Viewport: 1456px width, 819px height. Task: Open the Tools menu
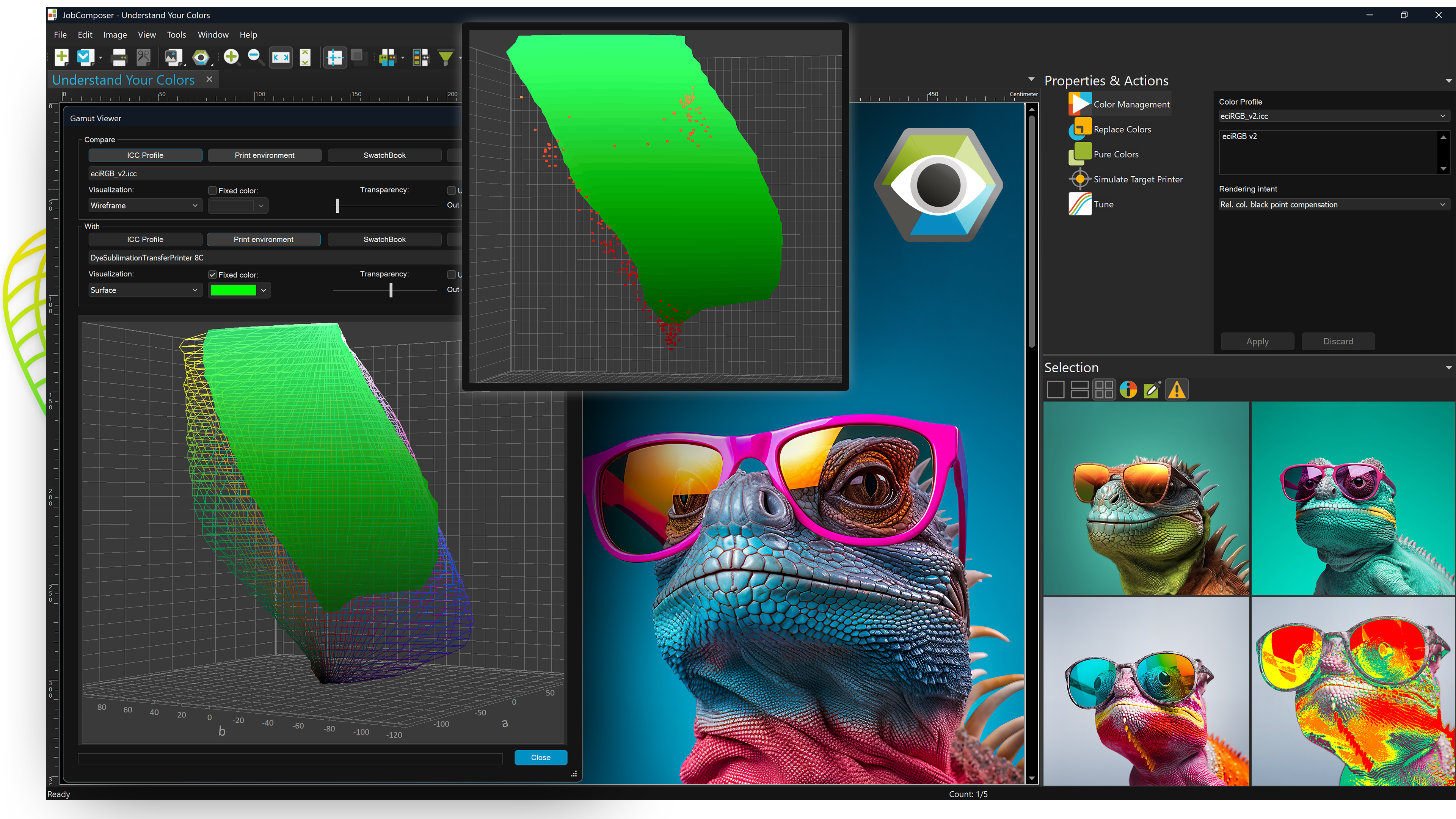[176, 35]
